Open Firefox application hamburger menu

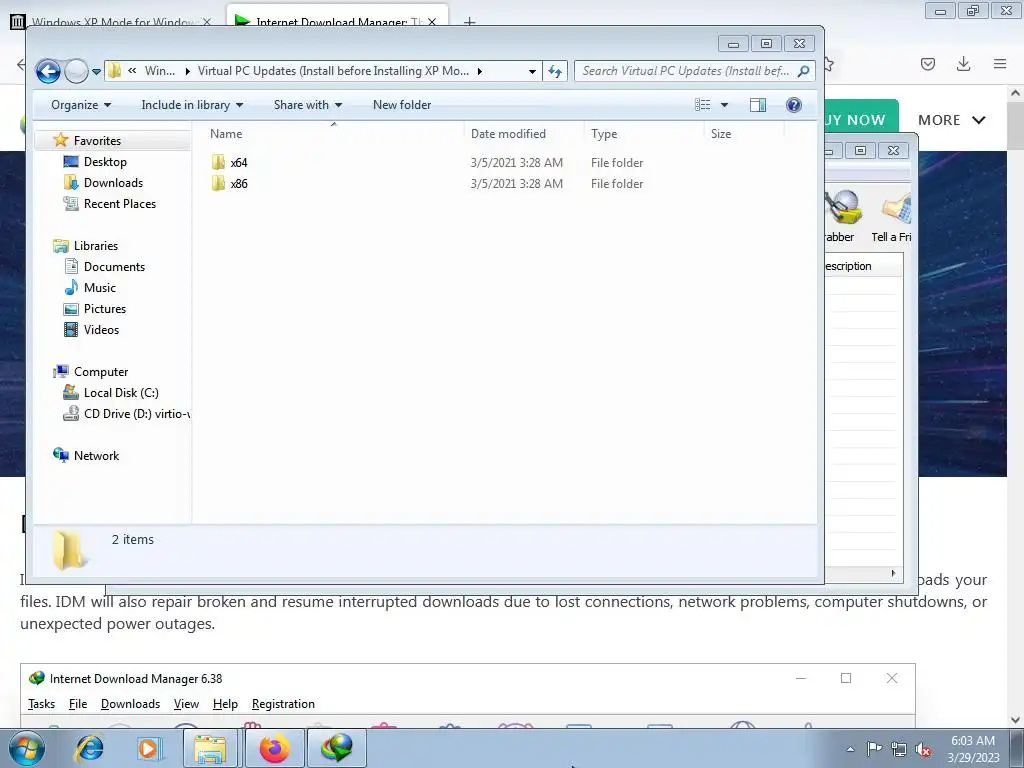pyautogui.click(x=1000, y=64)
